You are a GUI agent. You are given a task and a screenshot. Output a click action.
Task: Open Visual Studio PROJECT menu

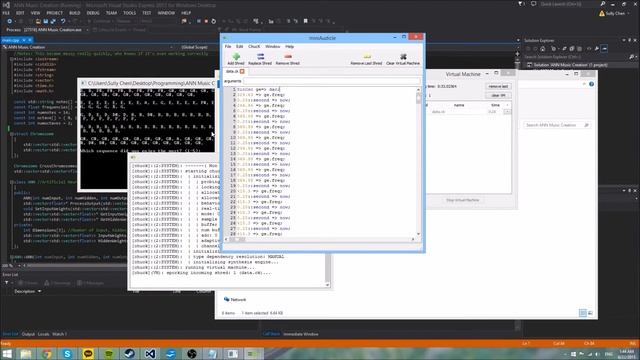(x=54, y=13)
